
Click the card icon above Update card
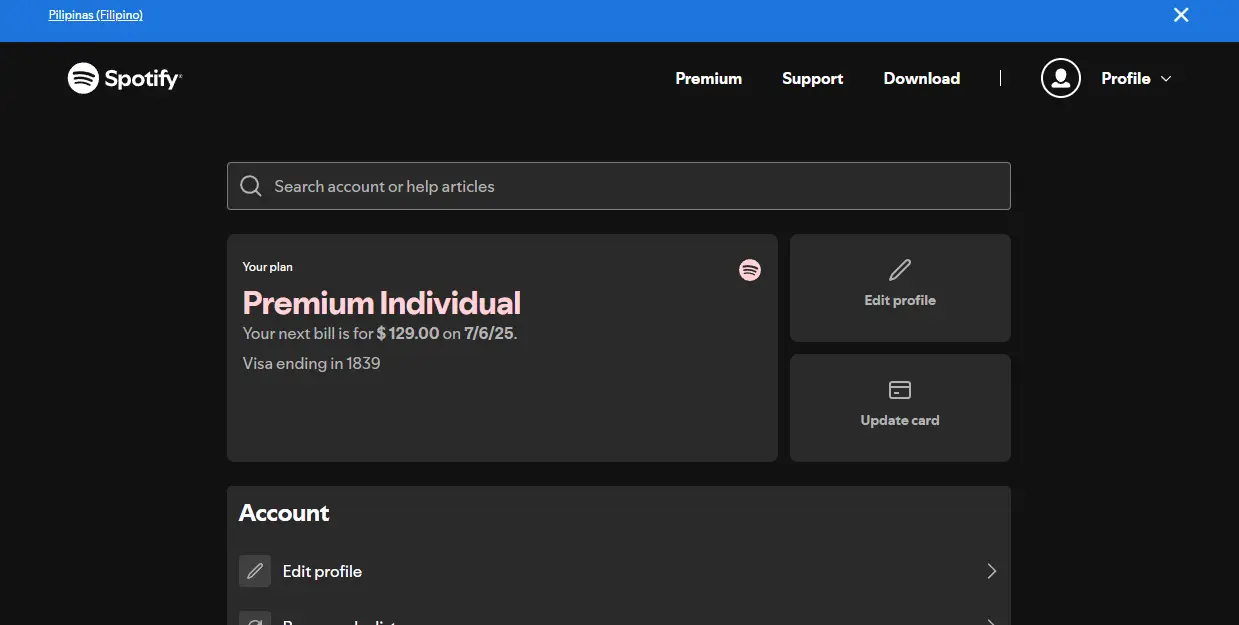900,390
